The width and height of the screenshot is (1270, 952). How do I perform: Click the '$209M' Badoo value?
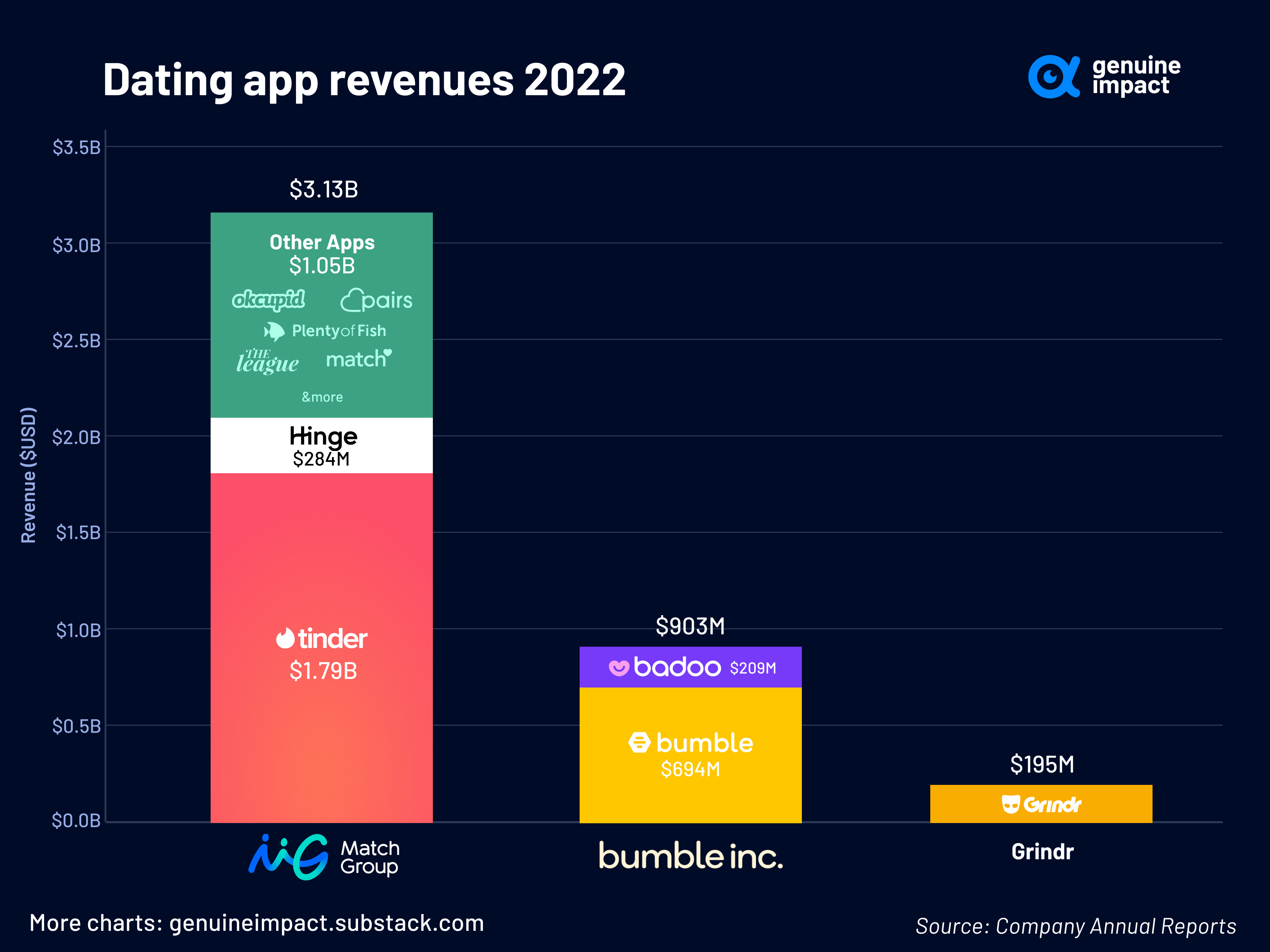click(x=753, y=668)
